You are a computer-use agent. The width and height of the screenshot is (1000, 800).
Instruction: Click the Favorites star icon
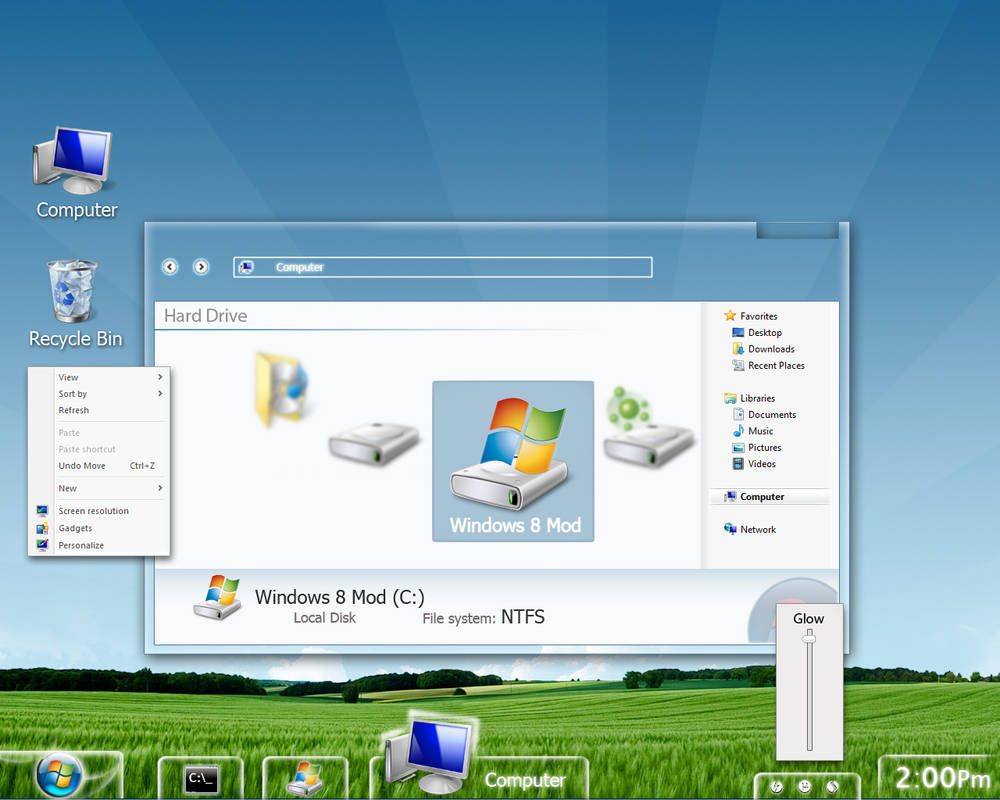[x=730, y=315]
